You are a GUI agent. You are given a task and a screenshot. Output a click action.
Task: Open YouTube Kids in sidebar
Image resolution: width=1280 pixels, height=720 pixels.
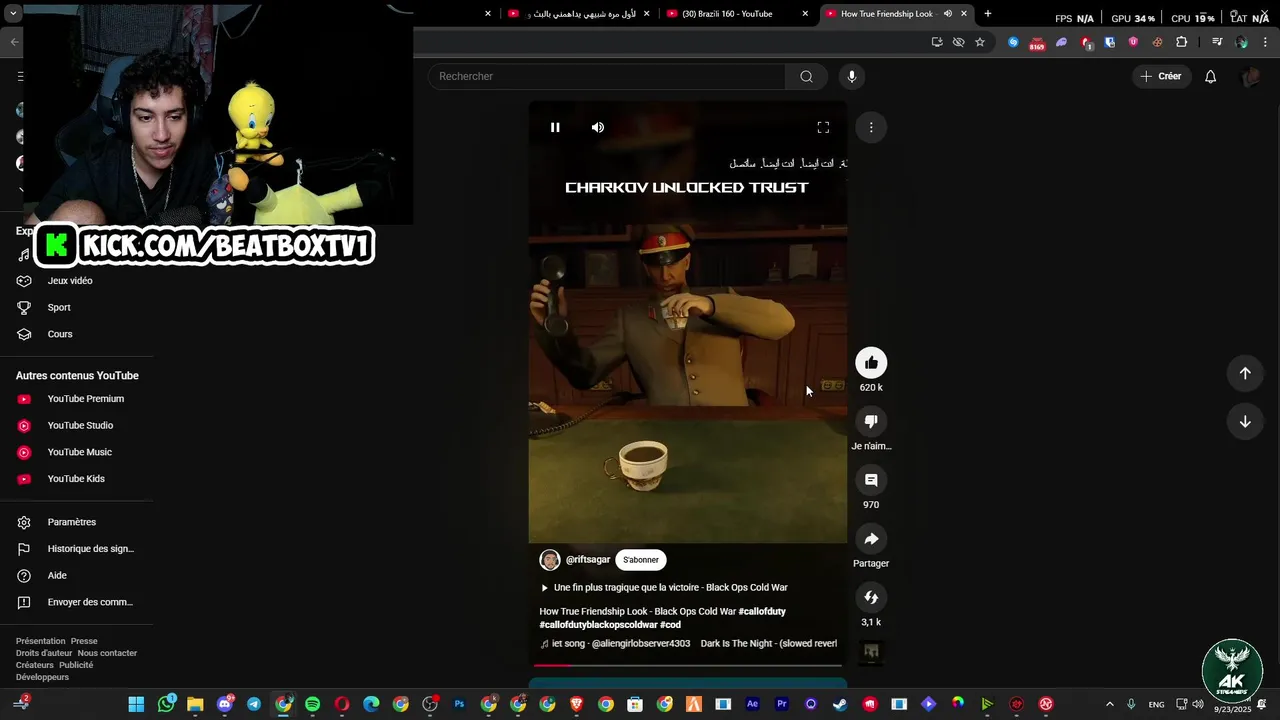point(75,479)
